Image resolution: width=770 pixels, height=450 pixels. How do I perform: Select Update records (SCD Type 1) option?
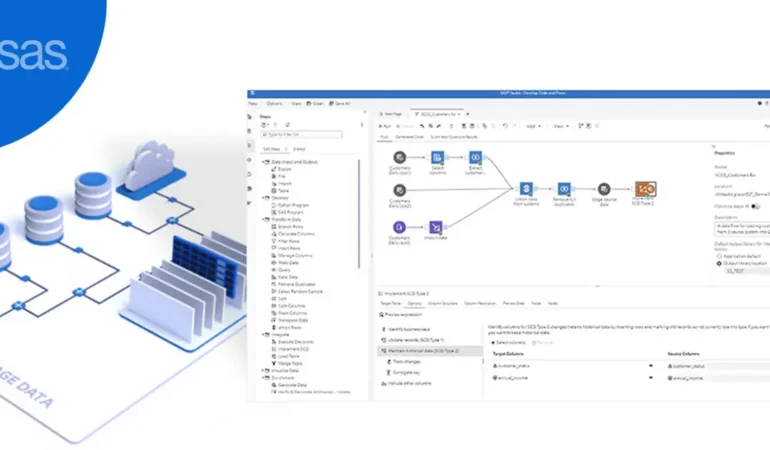[x=413, y=340]
